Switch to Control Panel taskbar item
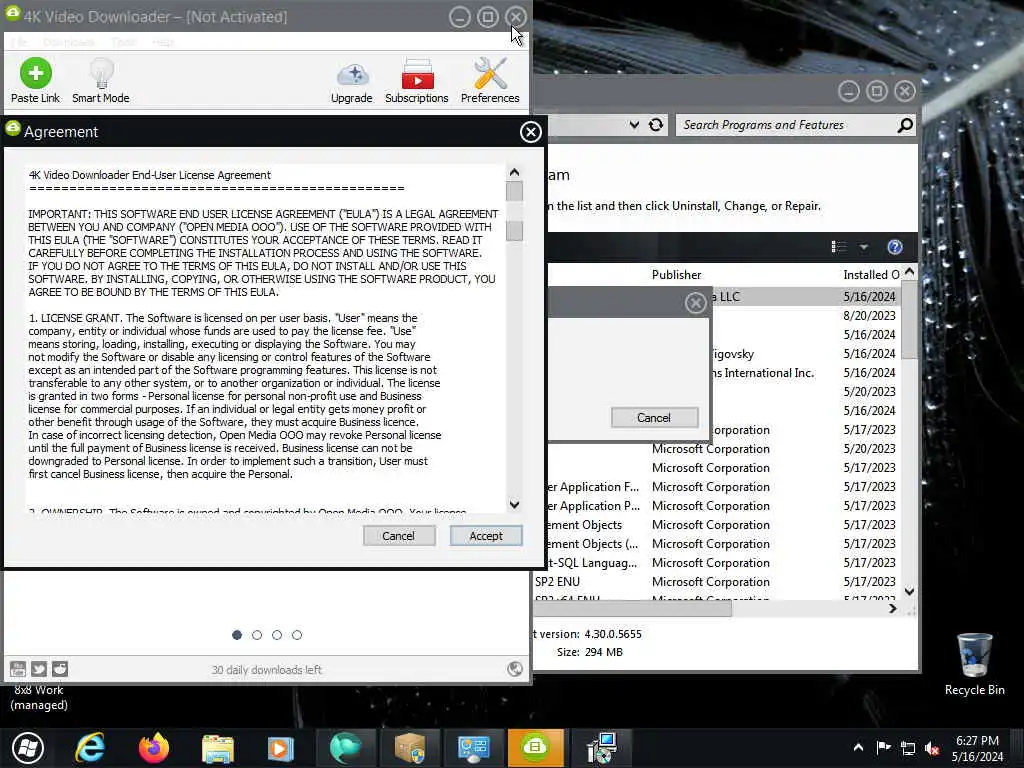1024x768 pixels. point(473,748)
